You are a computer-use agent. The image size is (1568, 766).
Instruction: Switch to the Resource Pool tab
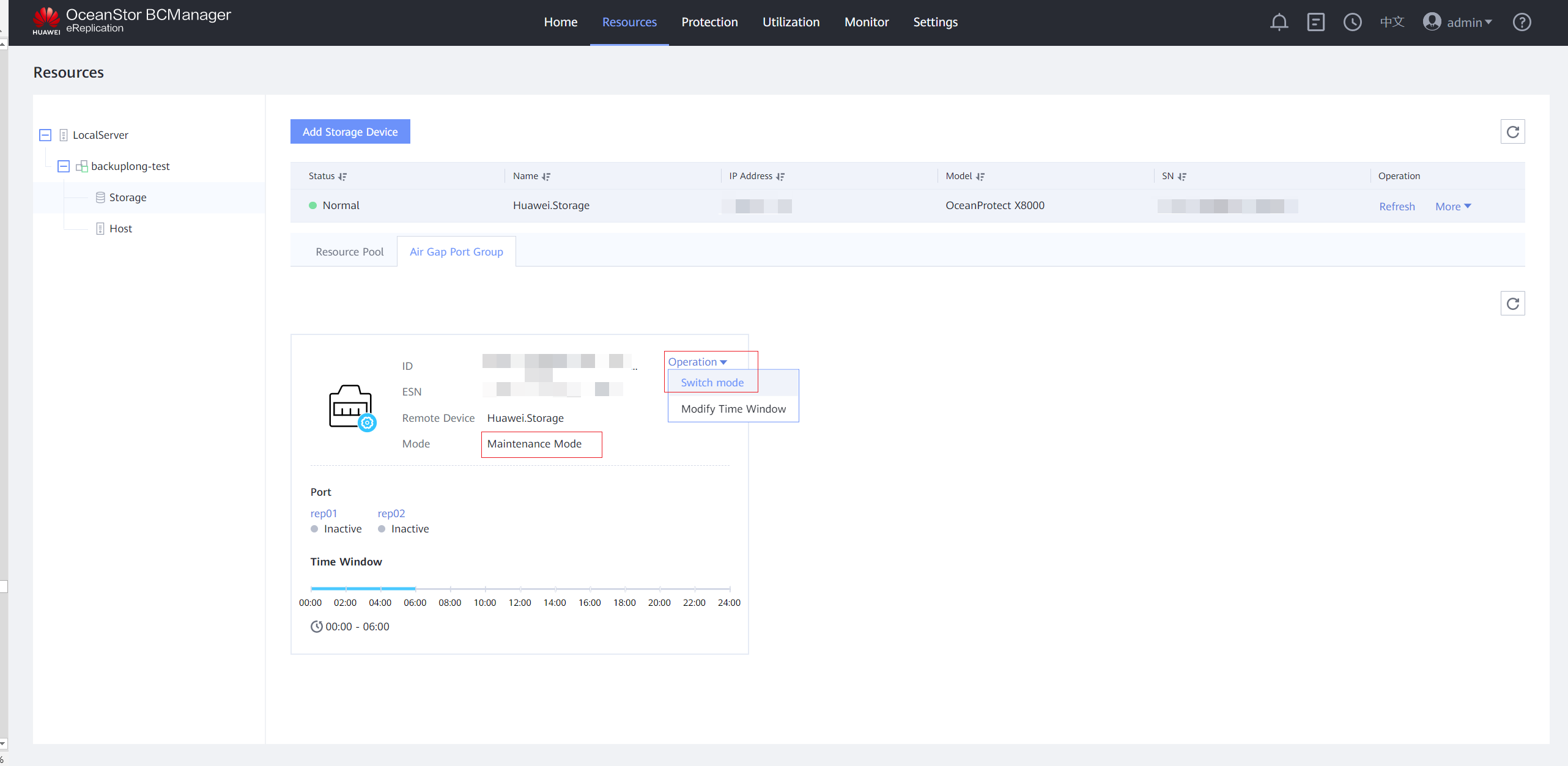[x=349, y=252]
